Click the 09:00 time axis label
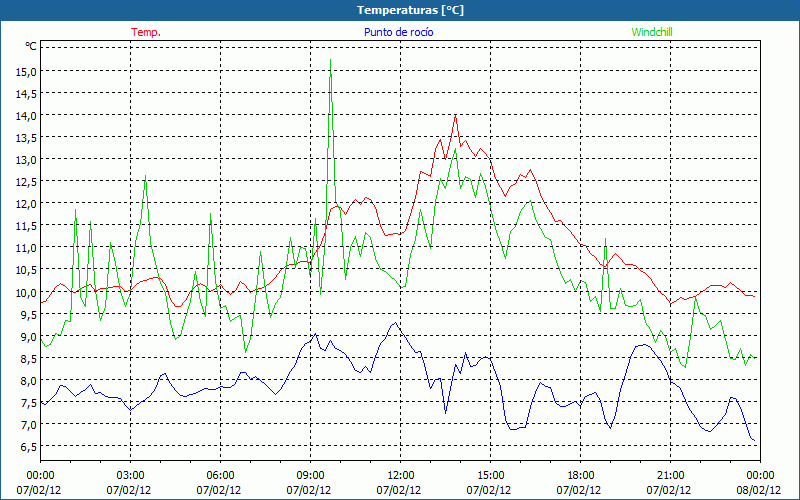 (x=309, y=476)
